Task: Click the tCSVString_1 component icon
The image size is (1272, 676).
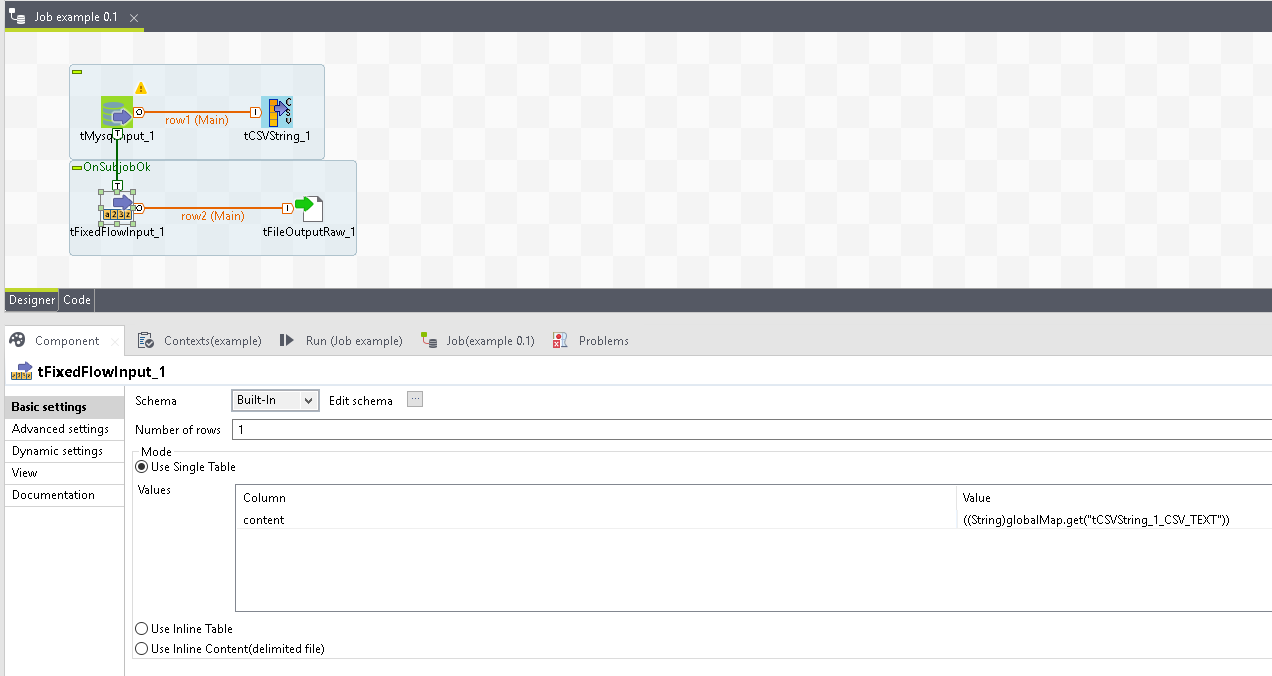Action: tap(276, 113)
